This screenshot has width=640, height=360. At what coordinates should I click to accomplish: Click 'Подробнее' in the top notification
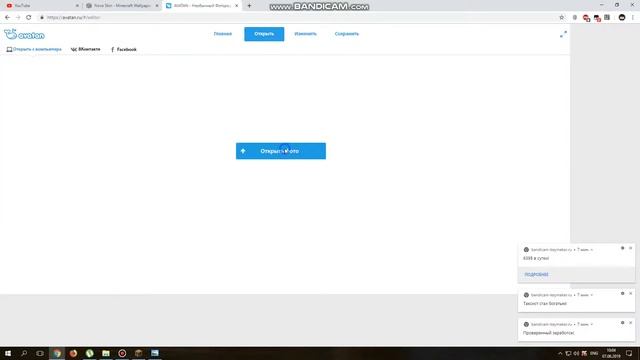[x=536, y=274]
